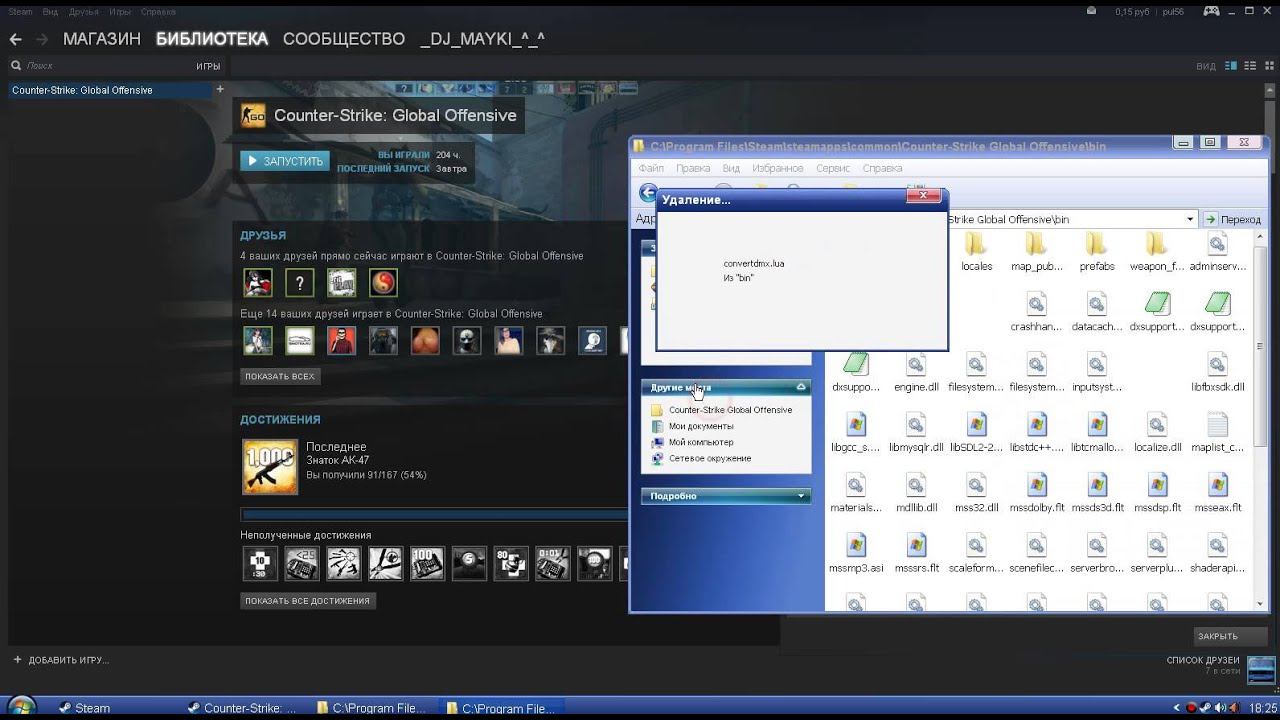Click the ПОКАЗАТЬ ВСЕХ friends button
Viewport: 1280px width, 720px height.
pos(280,377)
